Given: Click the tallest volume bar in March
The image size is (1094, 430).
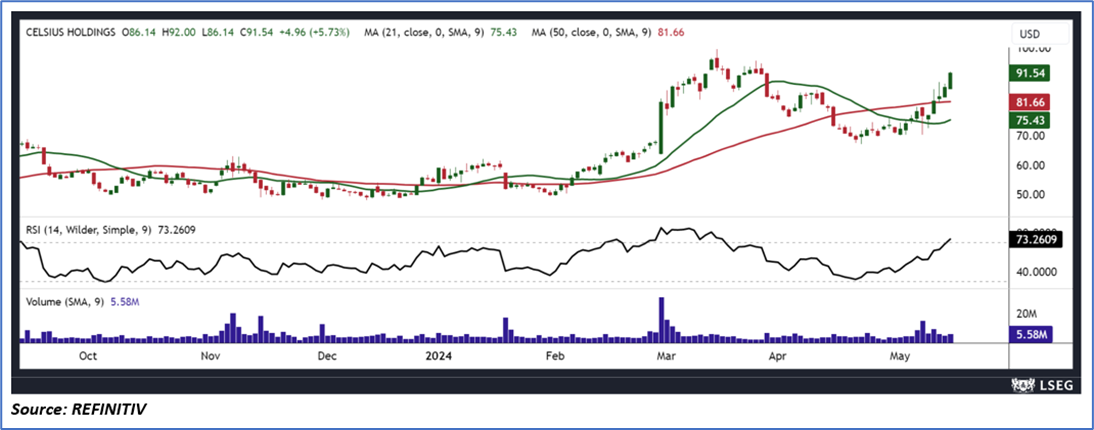Looking at the screenshot, I should [x=661, y=320].
